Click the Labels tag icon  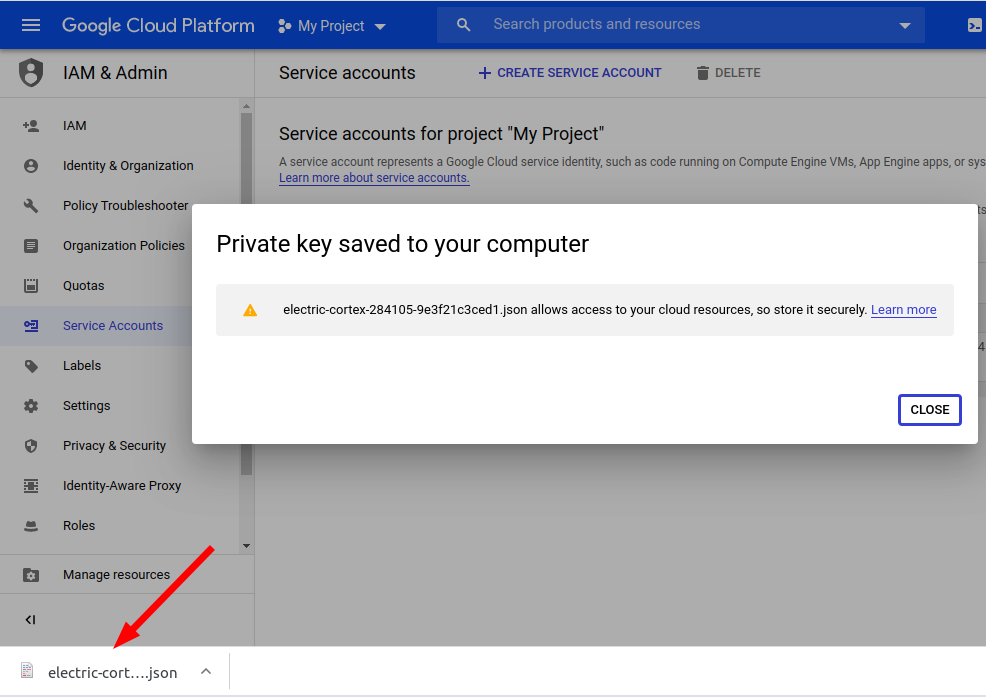tap(31, 366)
